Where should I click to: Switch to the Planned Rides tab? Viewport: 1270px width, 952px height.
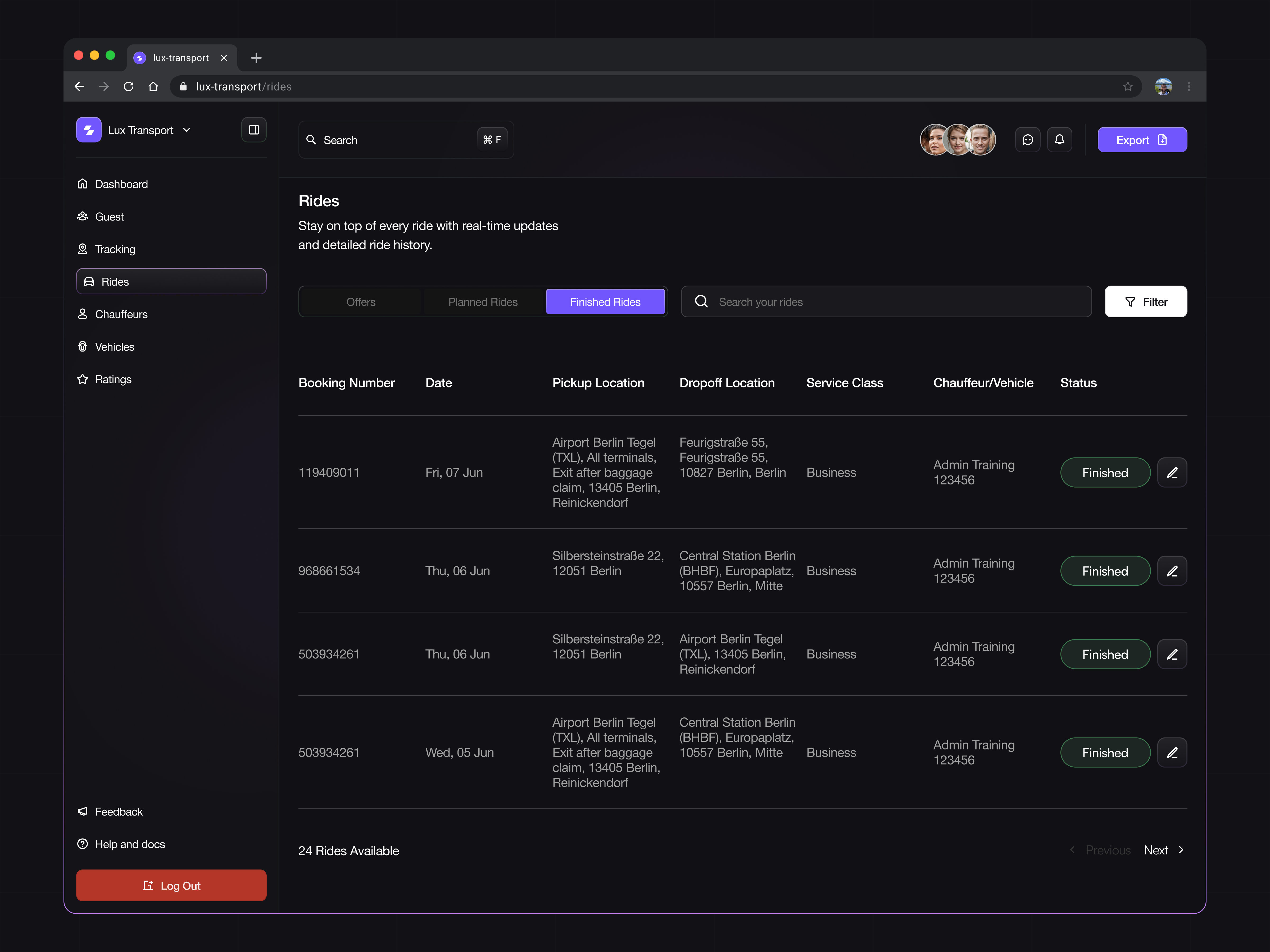(483, 301)
